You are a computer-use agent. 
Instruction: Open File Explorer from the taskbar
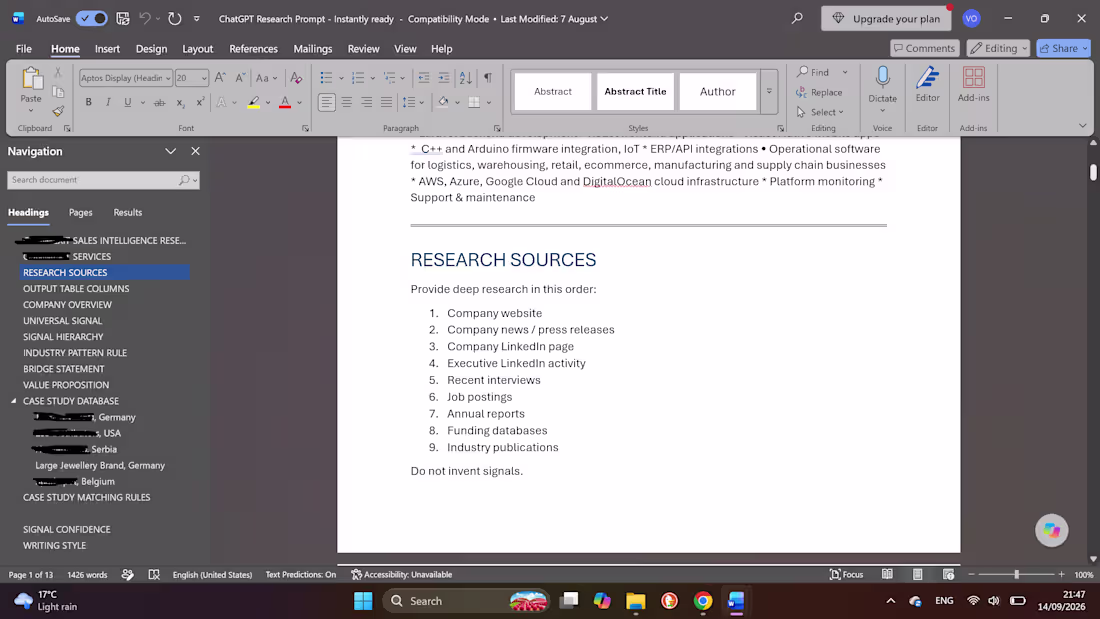[636, 601]
